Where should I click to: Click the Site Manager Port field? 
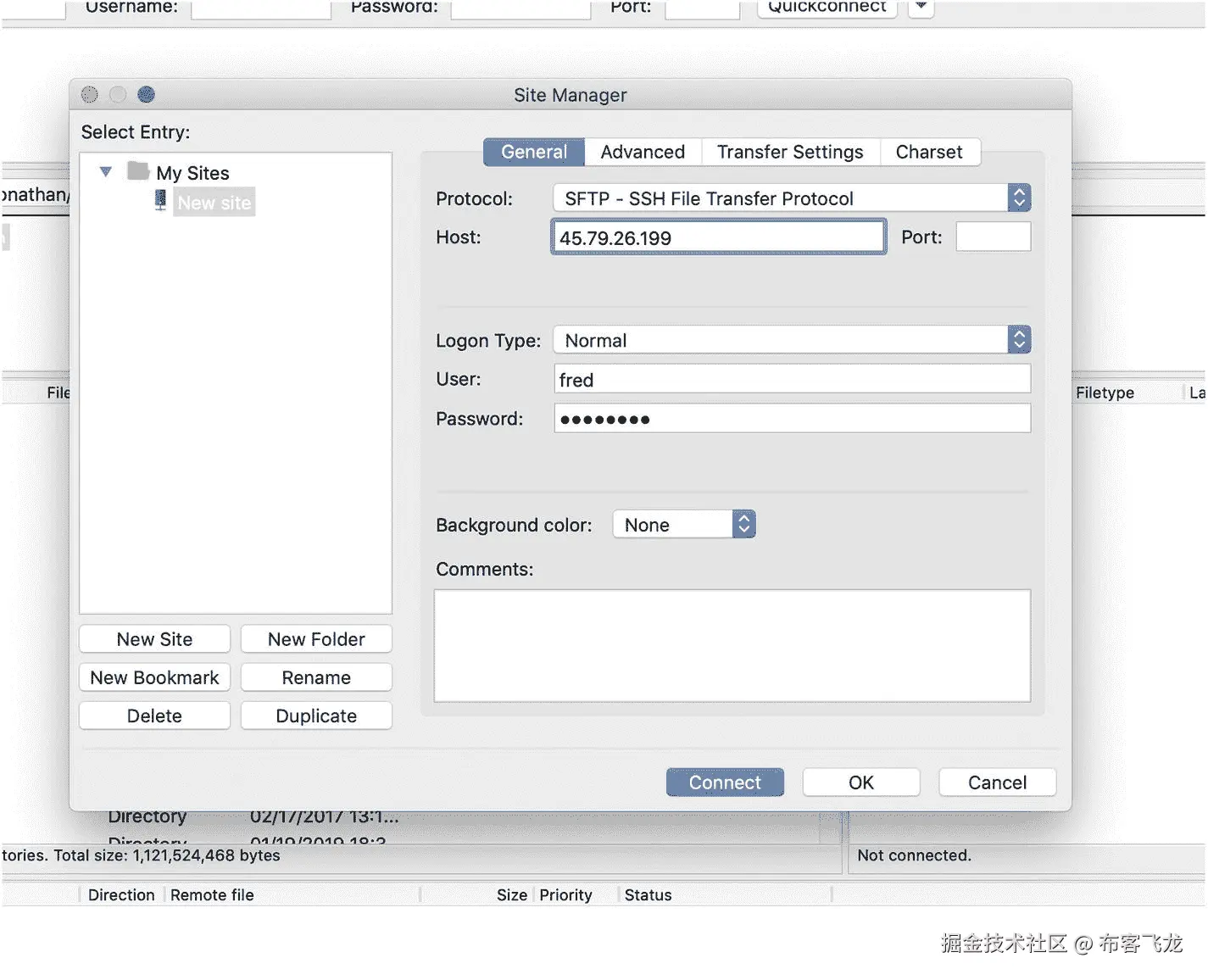[x=994, y=237]
